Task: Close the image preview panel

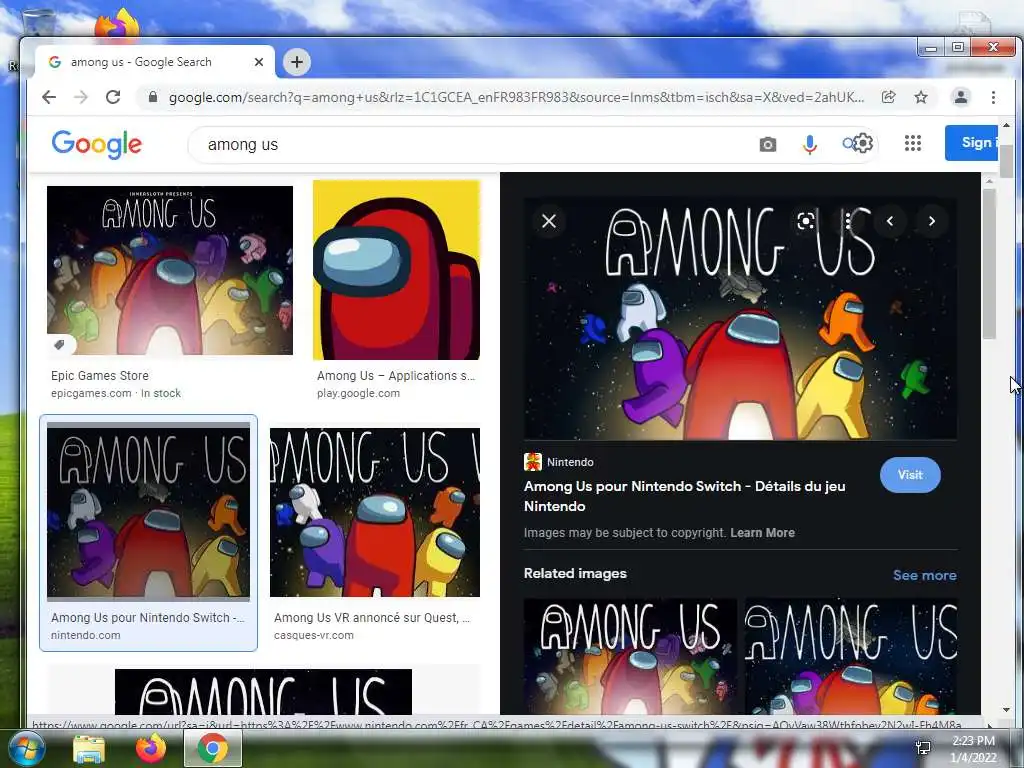Action: tap(549, 221)
